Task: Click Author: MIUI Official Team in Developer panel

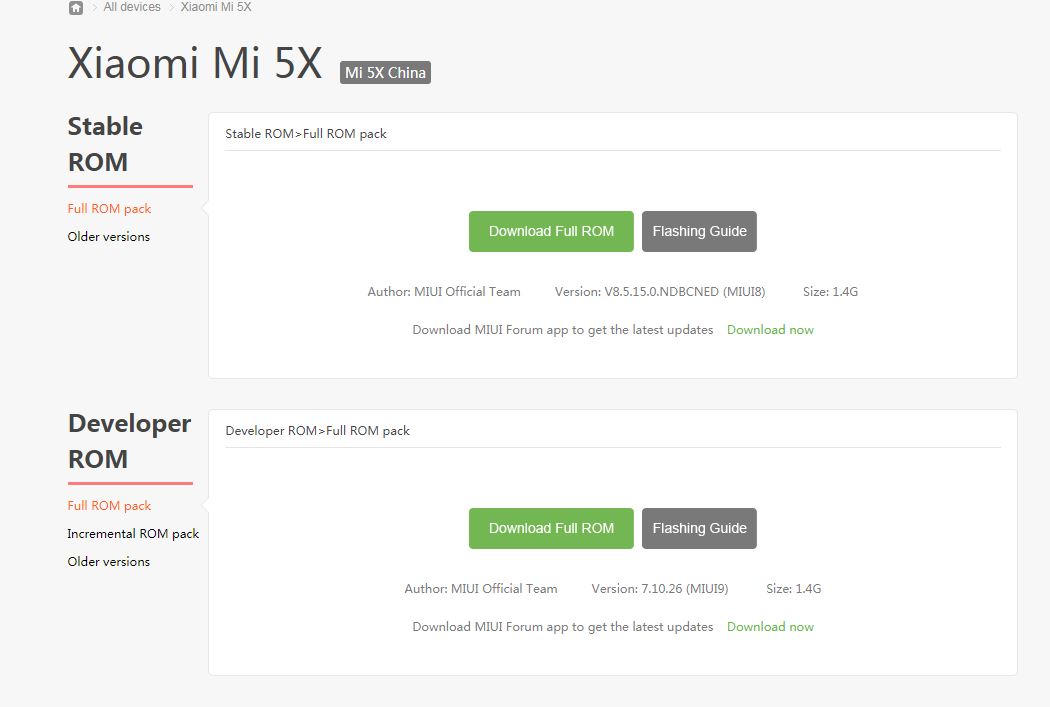Action: coord(481,588)
